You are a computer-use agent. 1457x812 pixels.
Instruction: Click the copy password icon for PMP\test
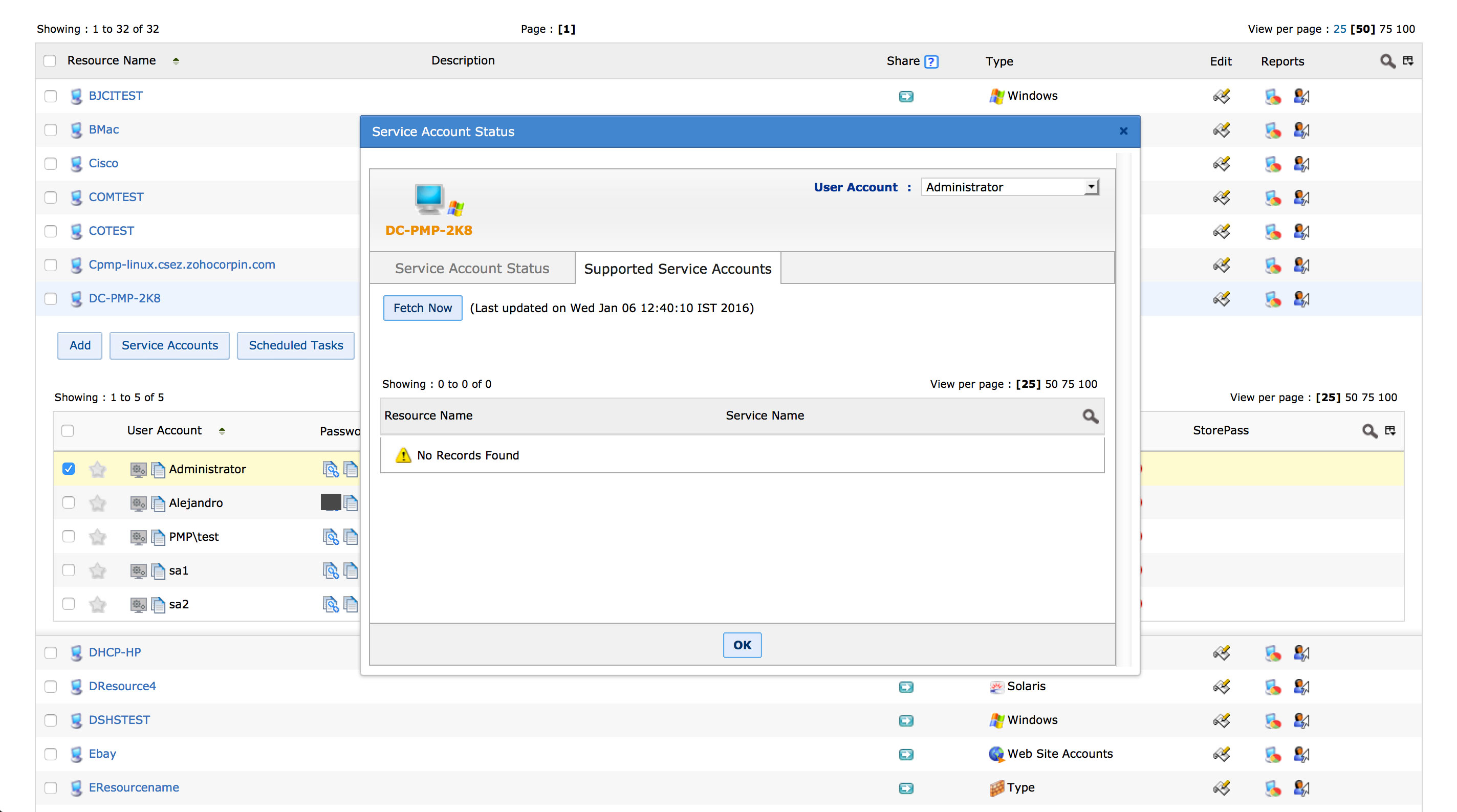click(351, 537)
